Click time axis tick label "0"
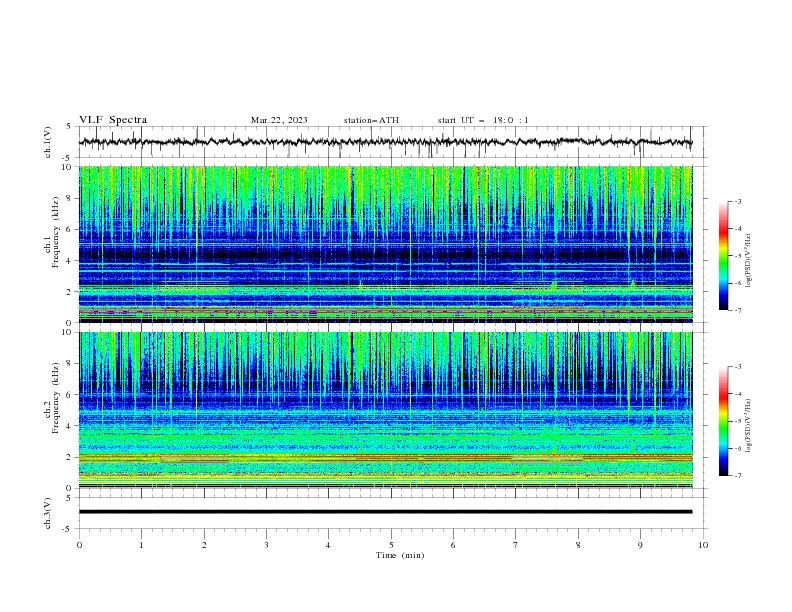Viewport: 792px width, 612px height. click(79, 545)
